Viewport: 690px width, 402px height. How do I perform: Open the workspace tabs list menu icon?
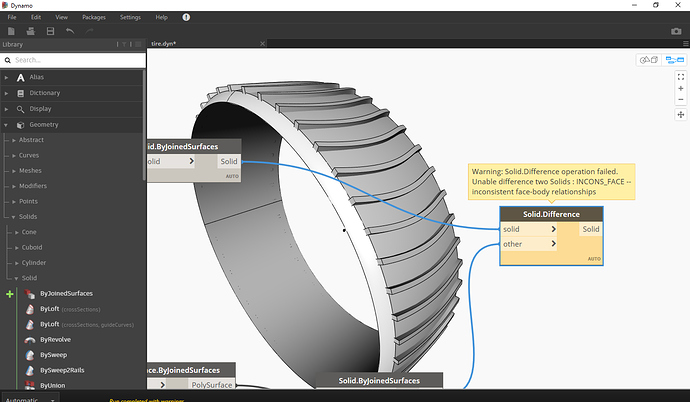tap(686, 44)
